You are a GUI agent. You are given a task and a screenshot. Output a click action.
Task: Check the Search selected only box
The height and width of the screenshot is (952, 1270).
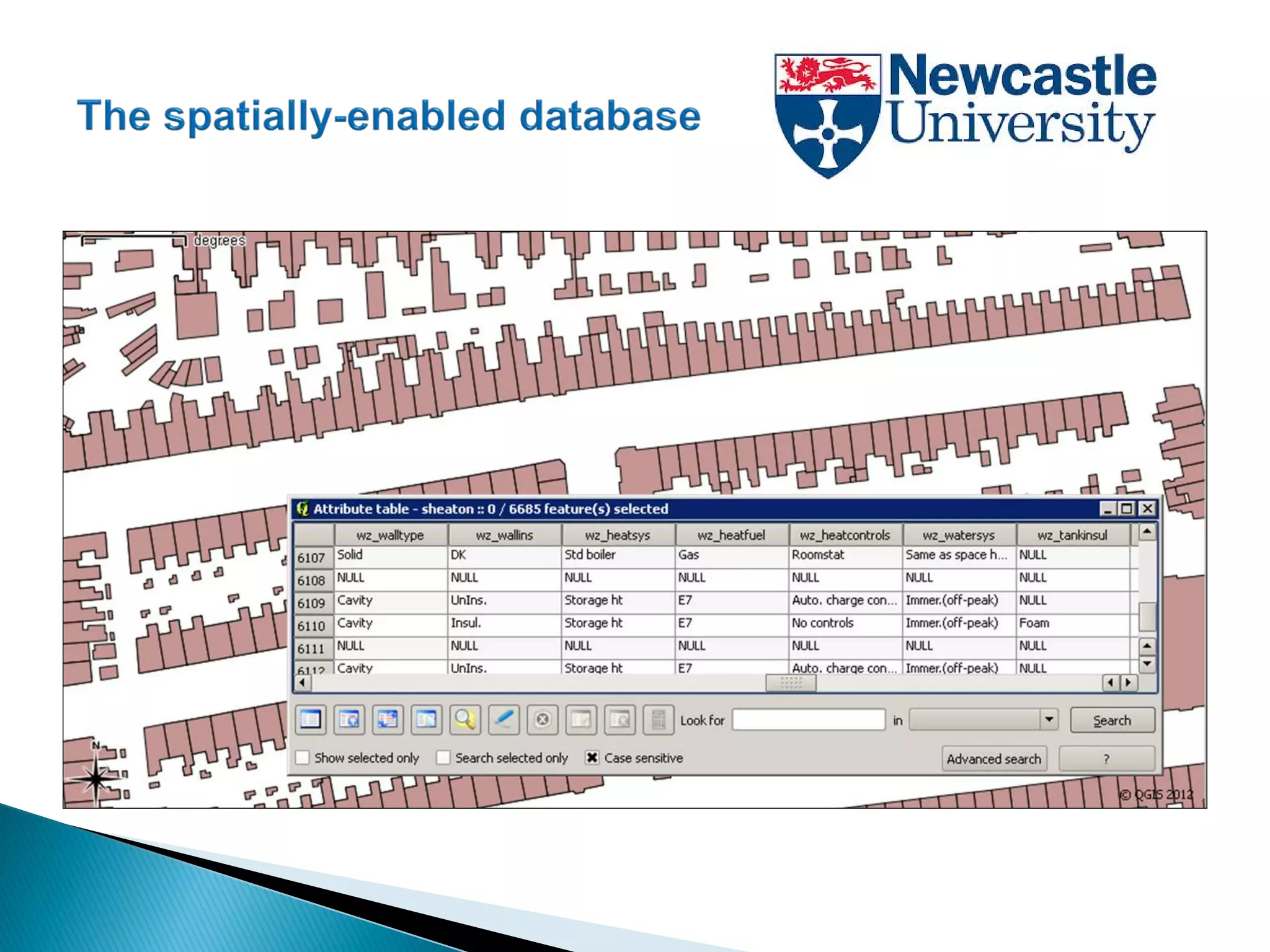pos(443,757)
